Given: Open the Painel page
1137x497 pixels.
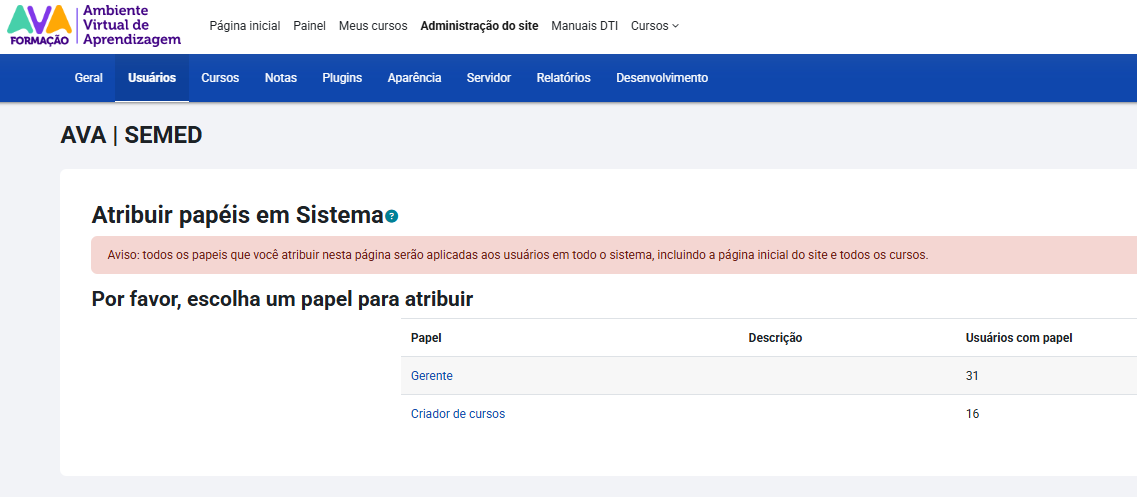Looking at the screenshot, I should click(310, 26).
